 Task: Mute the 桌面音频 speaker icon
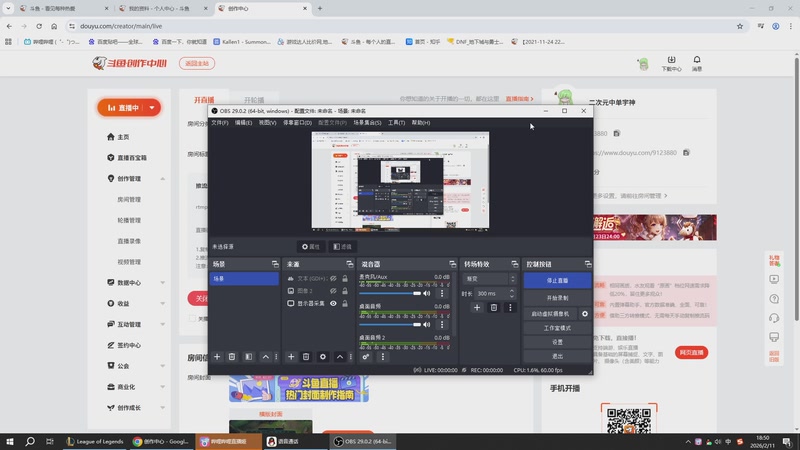tap(427, 324)
